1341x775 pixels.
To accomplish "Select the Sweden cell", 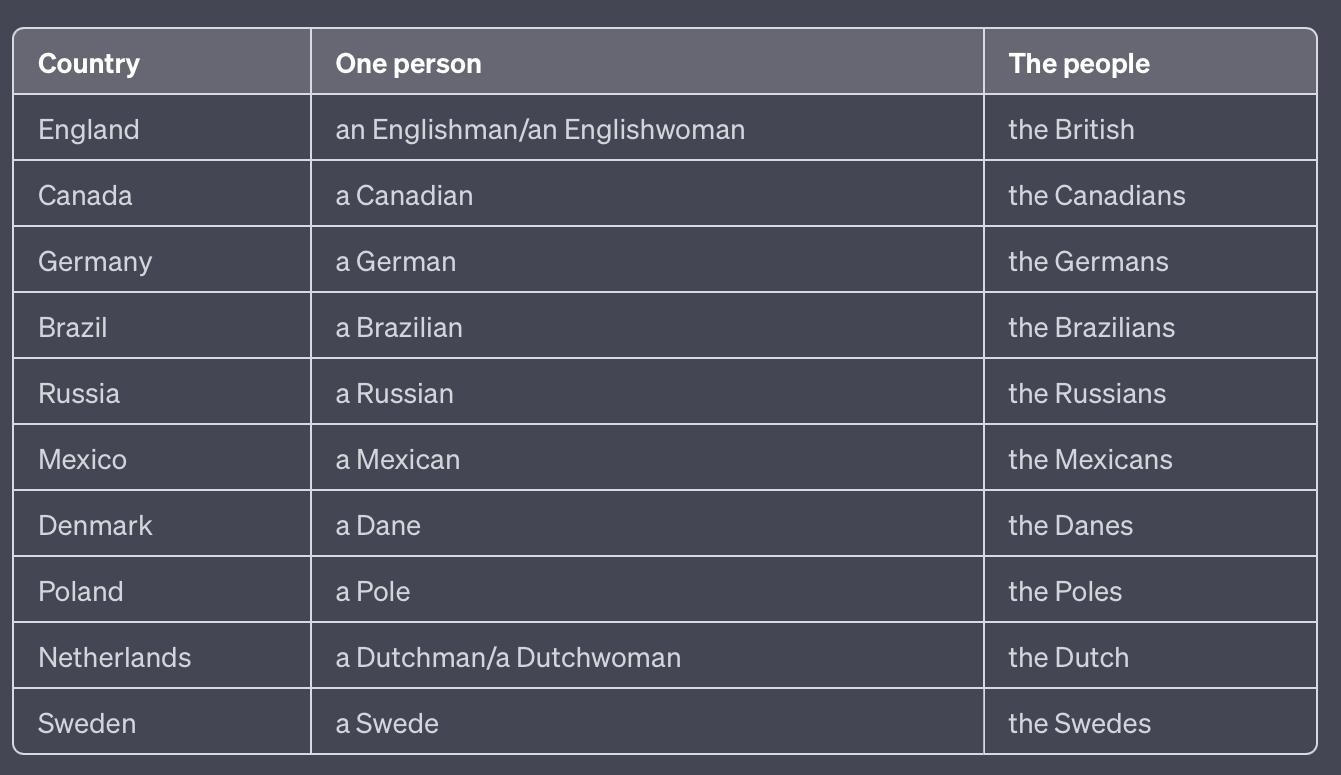I will pos(162,721).
